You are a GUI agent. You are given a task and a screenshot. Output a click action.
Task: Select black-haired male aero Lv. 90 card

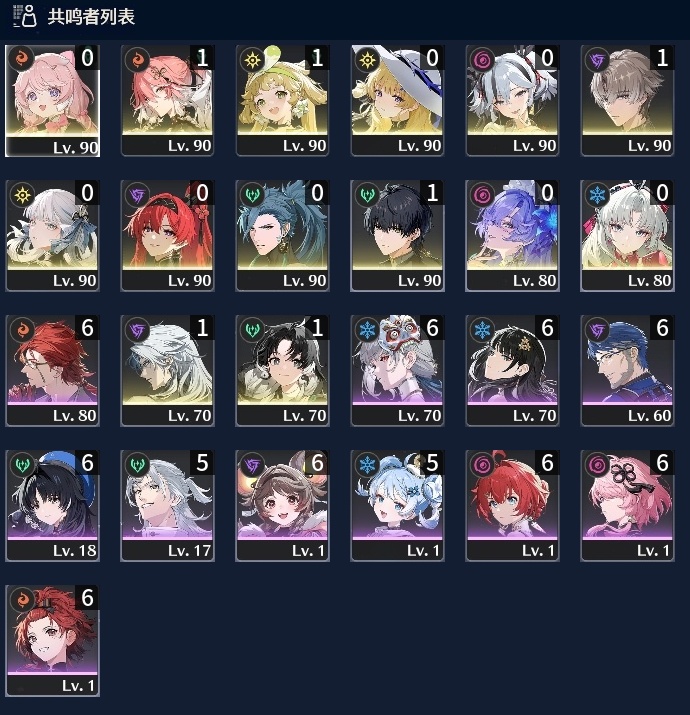pos(397,235)
